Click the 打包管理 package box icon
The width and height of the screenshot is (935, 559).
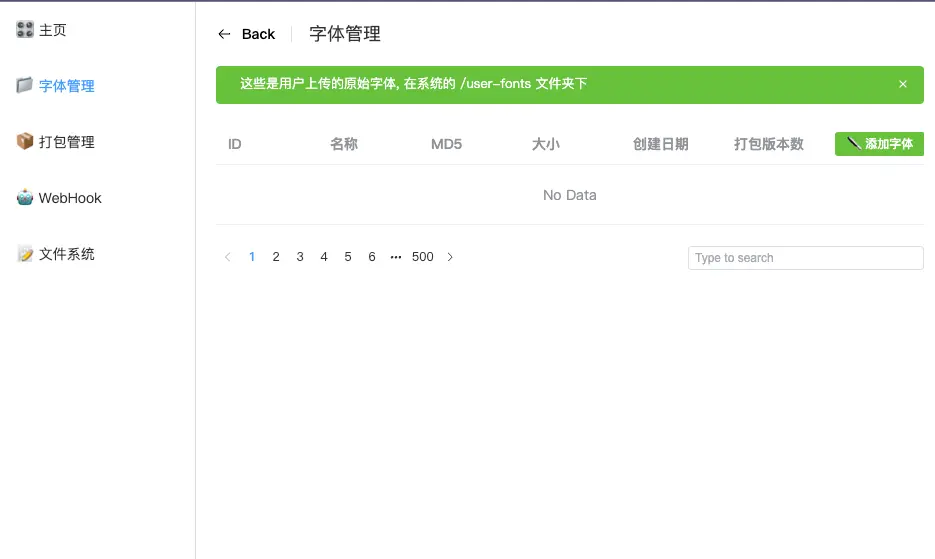pyautogui.click(x=25, y=142)
